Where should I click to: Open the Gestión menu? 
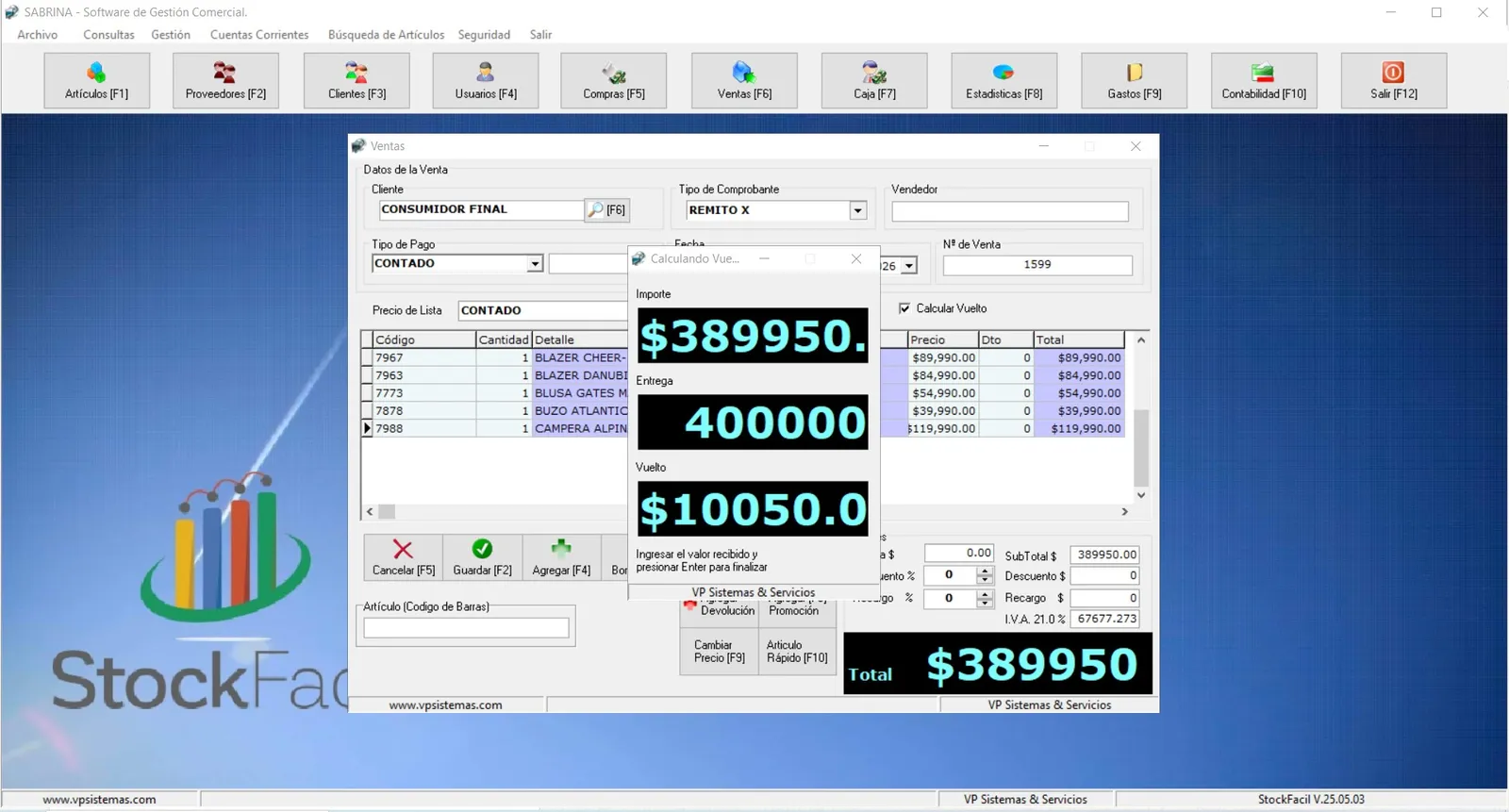171,35
